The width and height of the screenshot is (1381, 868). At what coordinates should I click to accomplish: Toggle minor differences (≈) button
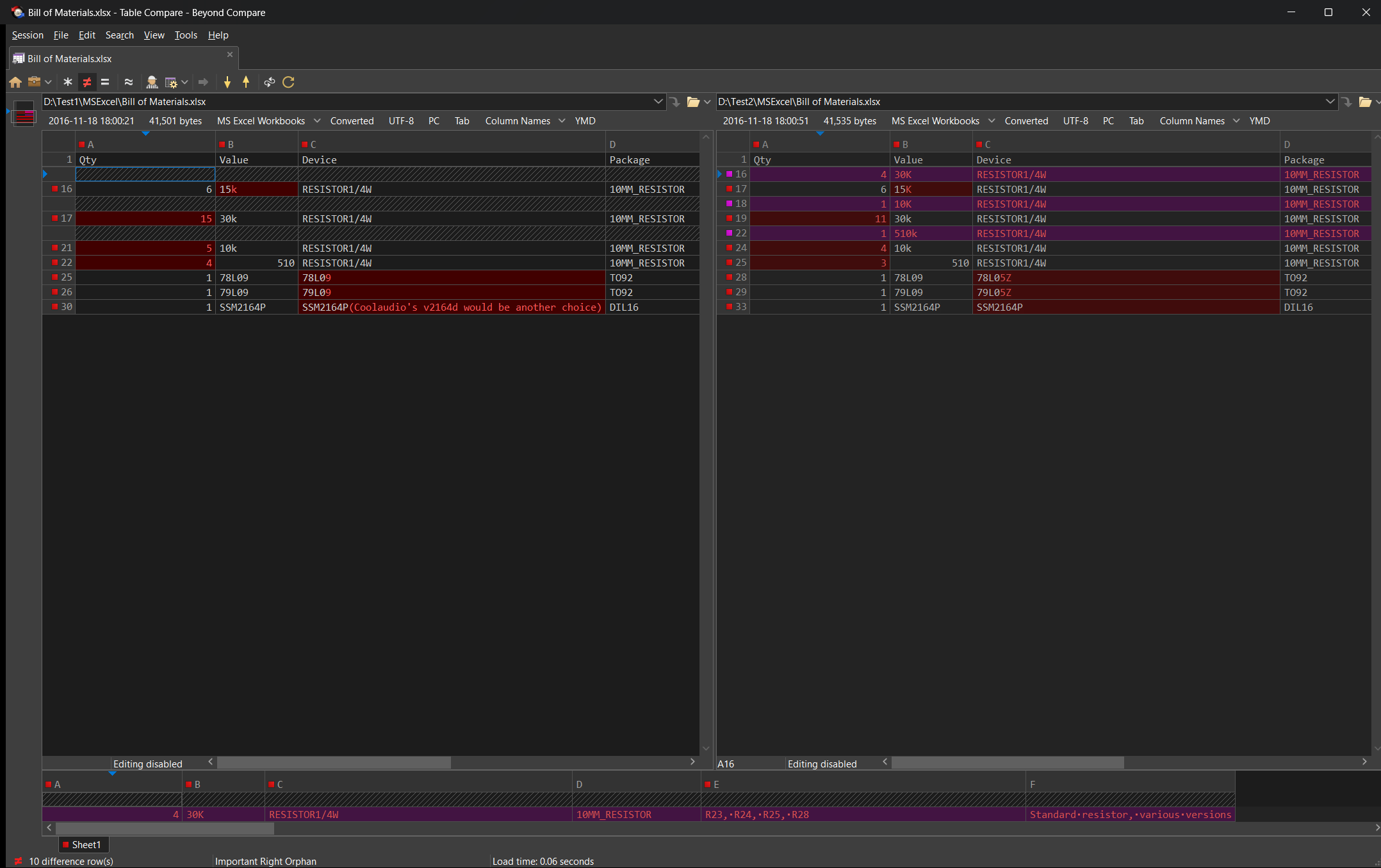click(x=129, y=82)
